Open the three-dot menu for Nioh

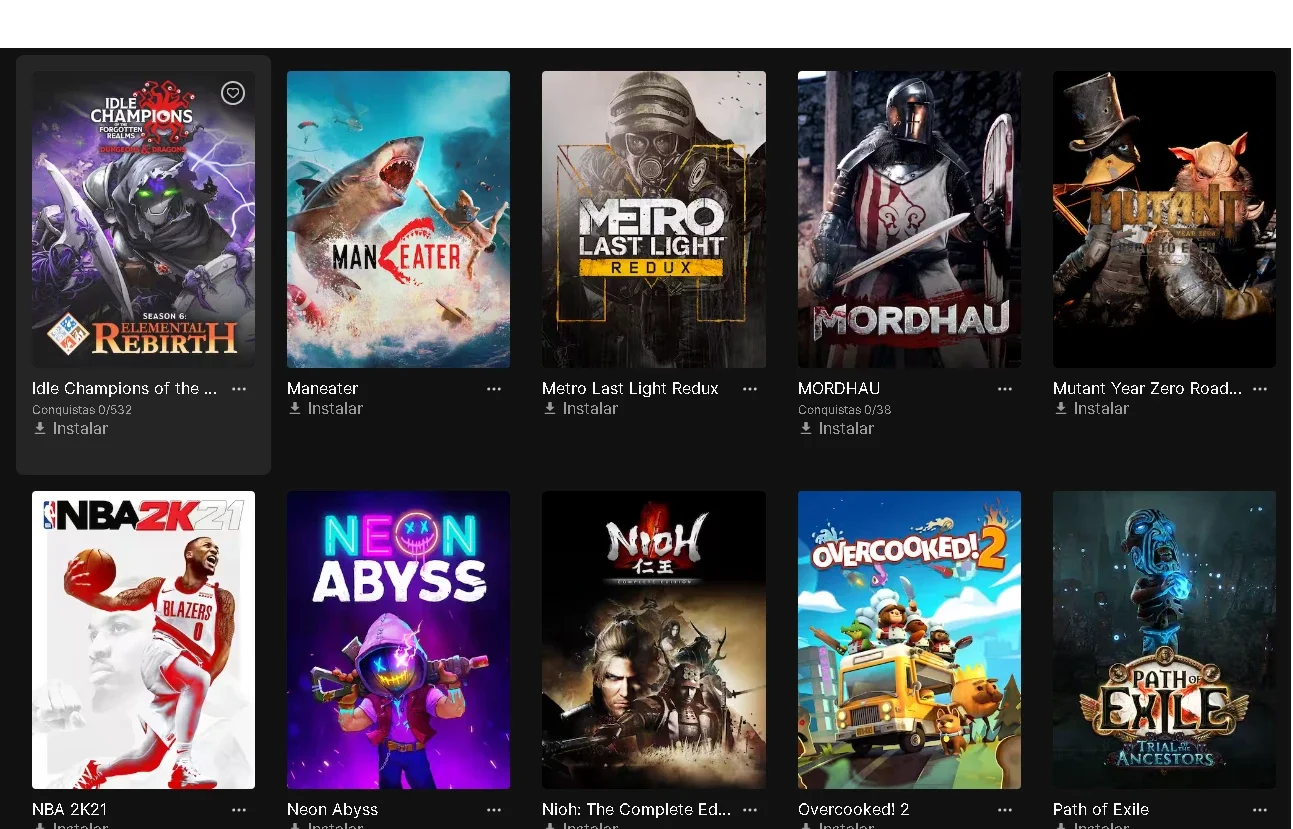(x=750, y=810)
